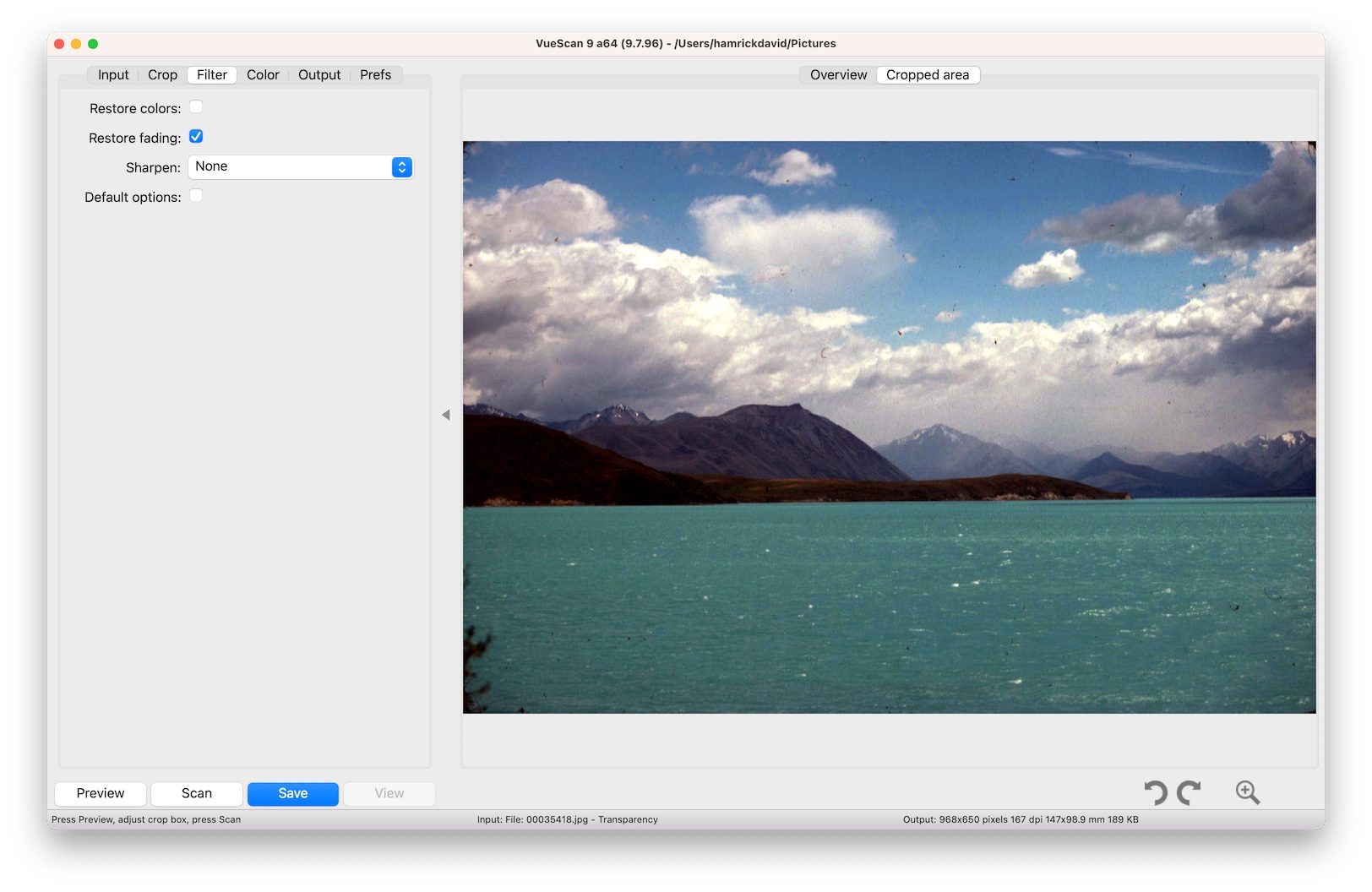
Task: Click the rotate left icon
Action: coord(1156,792)
